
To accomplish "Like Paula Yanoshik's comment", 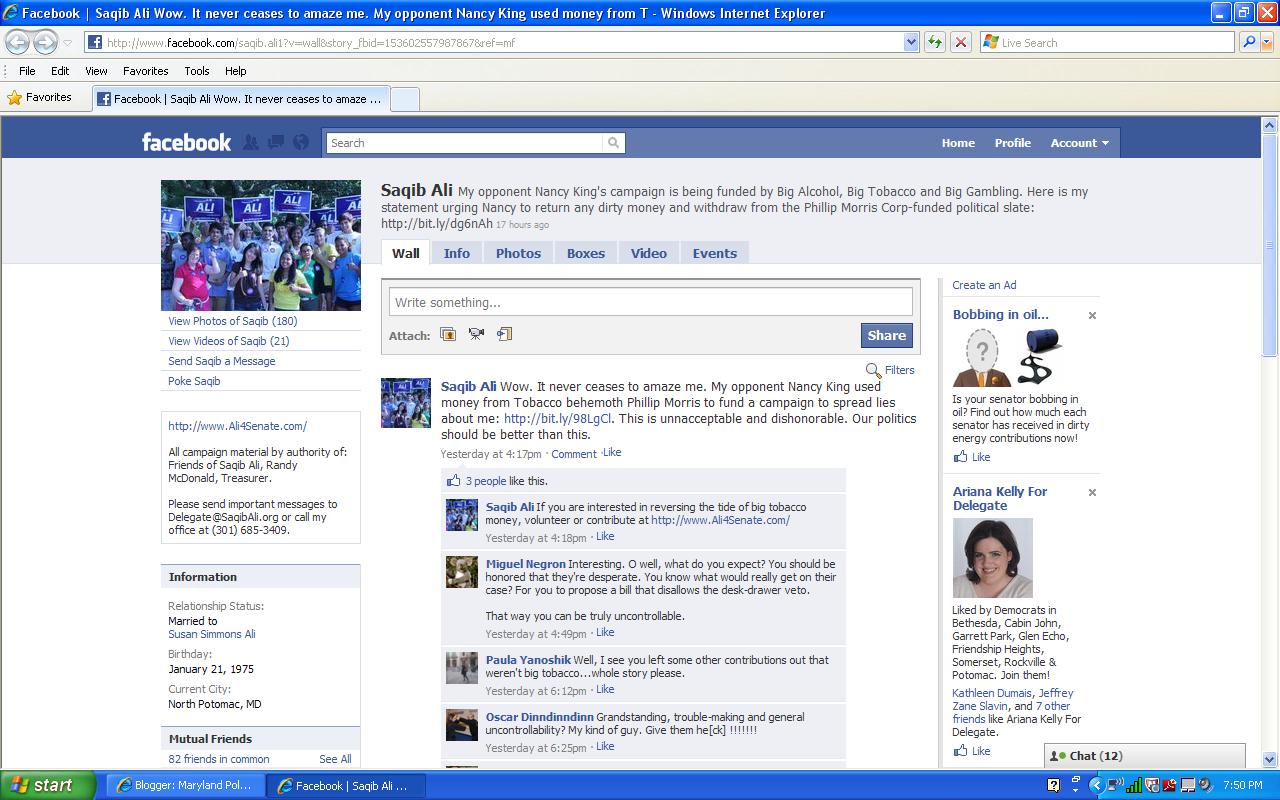I will pos(605,690).
